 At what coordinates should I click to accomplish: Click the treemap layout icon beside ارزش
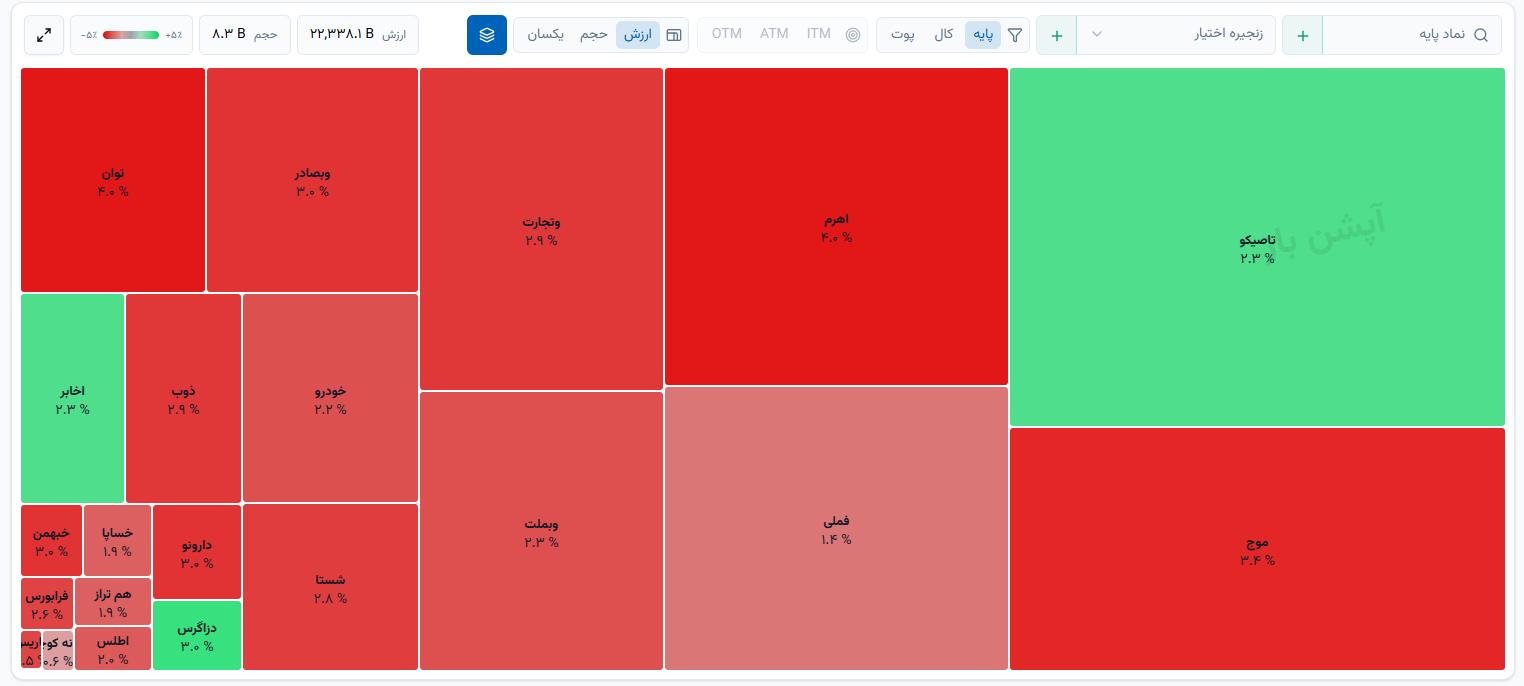click(x=674, y=35)
